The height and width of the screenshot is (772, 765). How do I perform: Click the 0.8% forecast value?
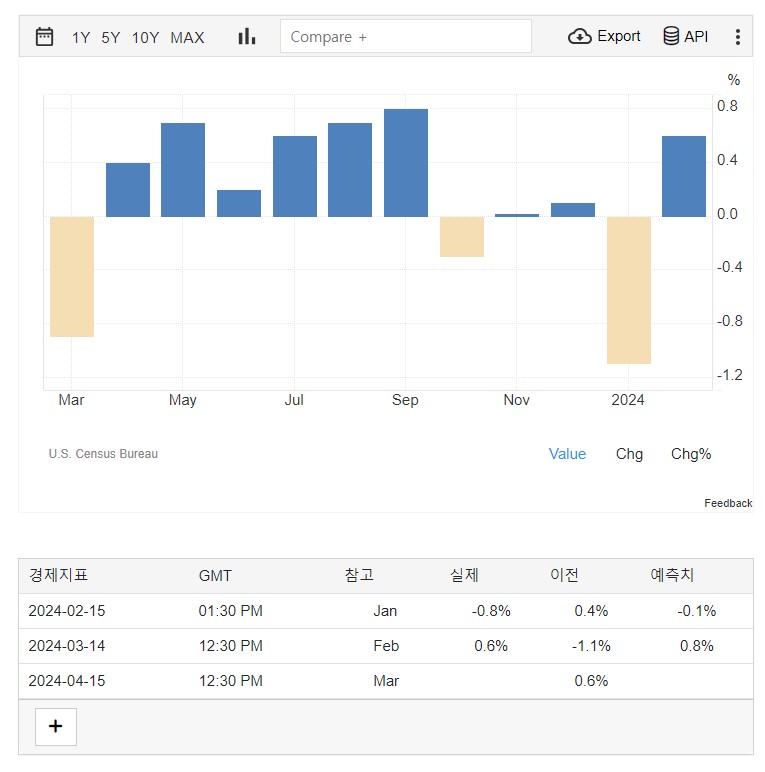coord(697,646)
